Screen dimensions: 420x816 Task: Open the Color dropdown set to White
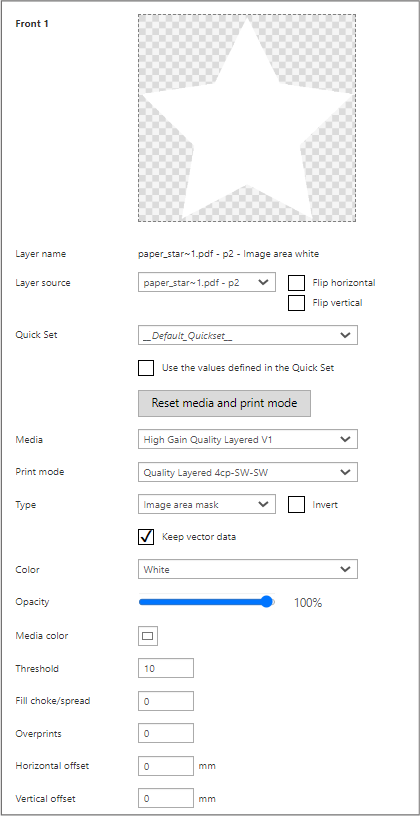[248, 569]
